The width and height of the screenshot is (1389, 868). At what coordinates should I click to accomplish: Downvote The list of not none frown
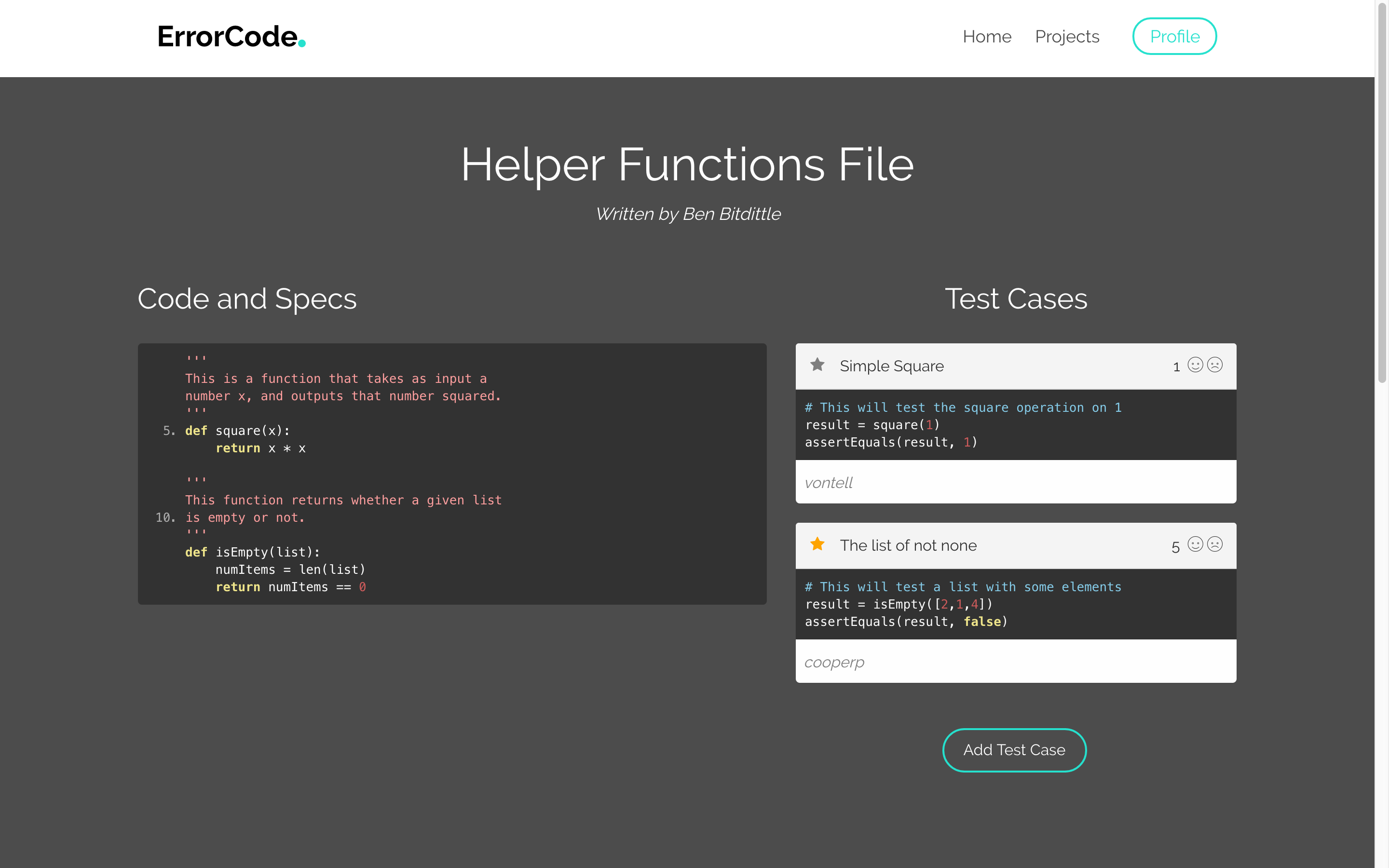coord(1214,544)
